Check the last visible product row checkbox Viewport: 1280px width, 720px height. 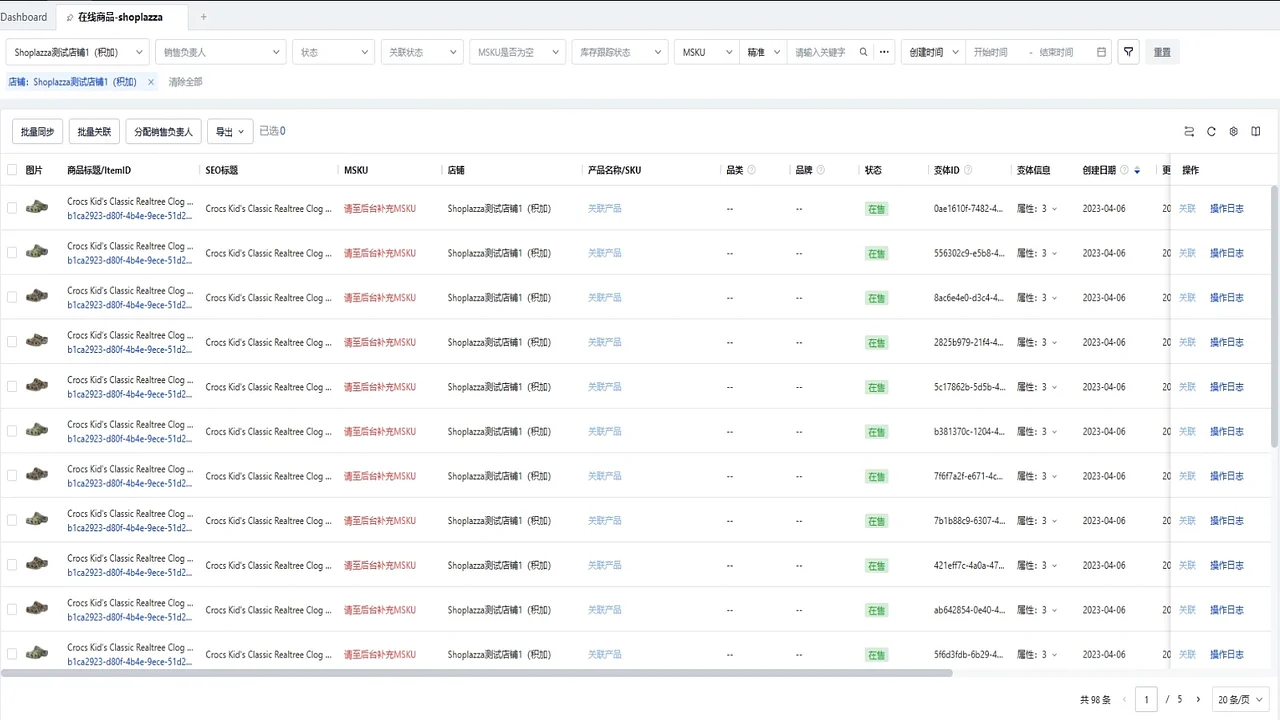pyautogui.click(x=12, y=654)
